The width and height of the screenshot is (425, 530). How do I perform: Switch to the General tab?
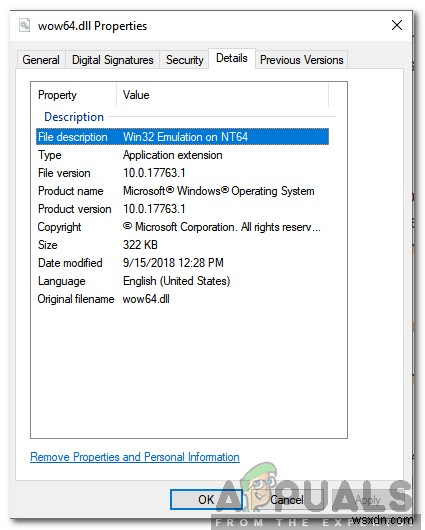click(x=41, y=60)
